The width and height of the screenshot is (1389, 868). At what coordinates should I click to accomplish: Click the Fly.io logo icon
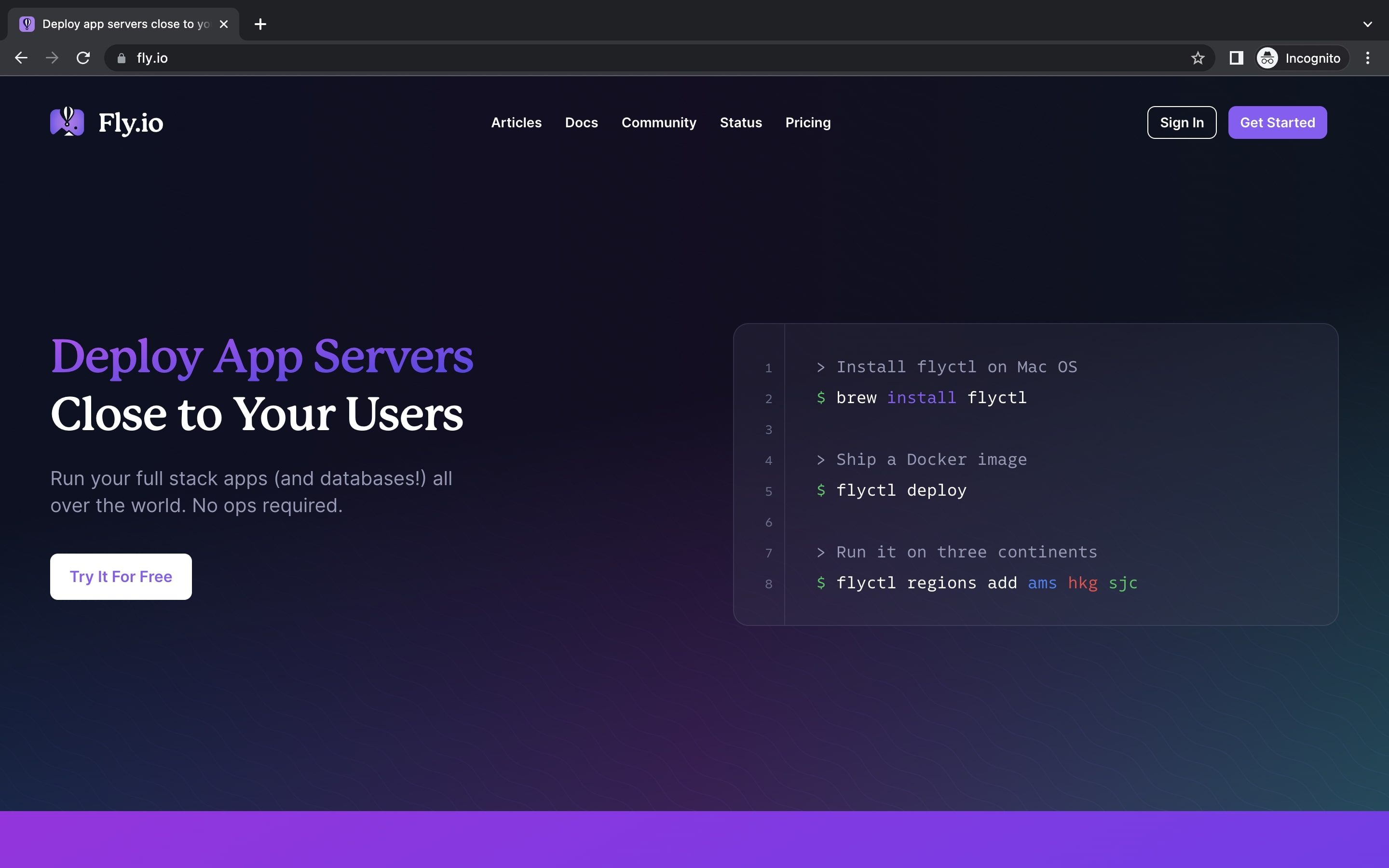tap(67, 122)
